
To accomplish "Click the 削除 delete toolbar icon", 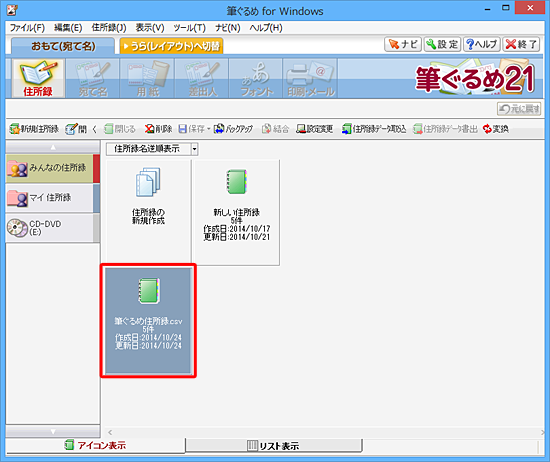I will click(x=159, y=129).
